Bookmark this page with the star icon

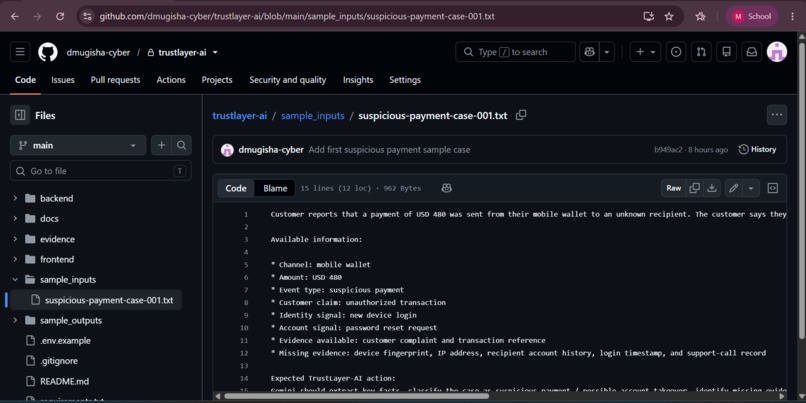coord(669,16)
